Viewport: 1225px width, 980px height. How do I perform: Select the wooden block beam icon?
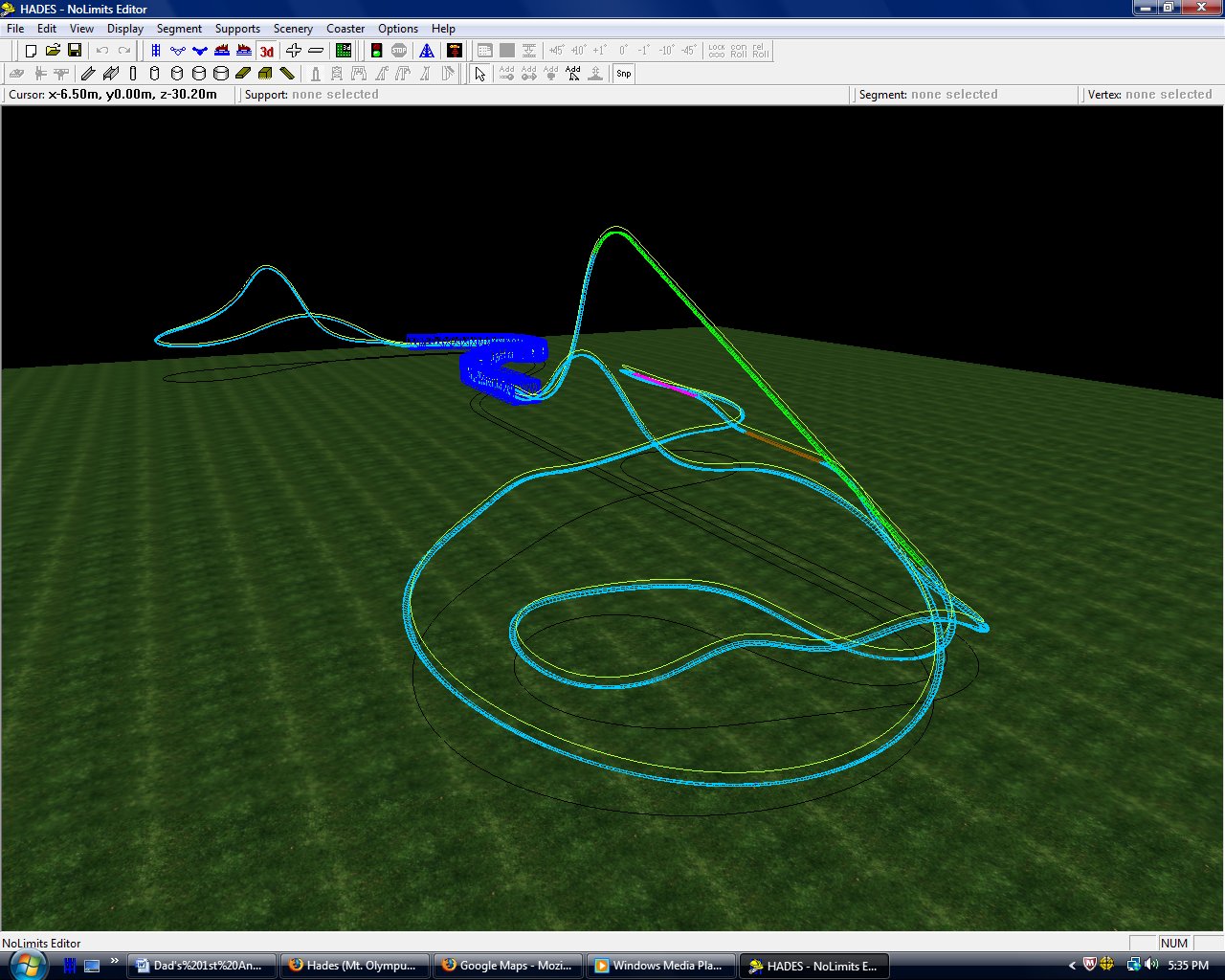[265, 74]
